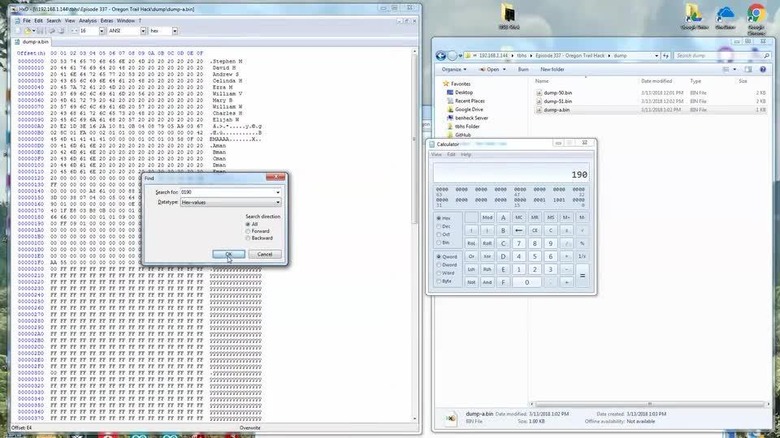Click the equals key in Calculator
The height and width of the screenshot is (438, 780).
point(581,275)
